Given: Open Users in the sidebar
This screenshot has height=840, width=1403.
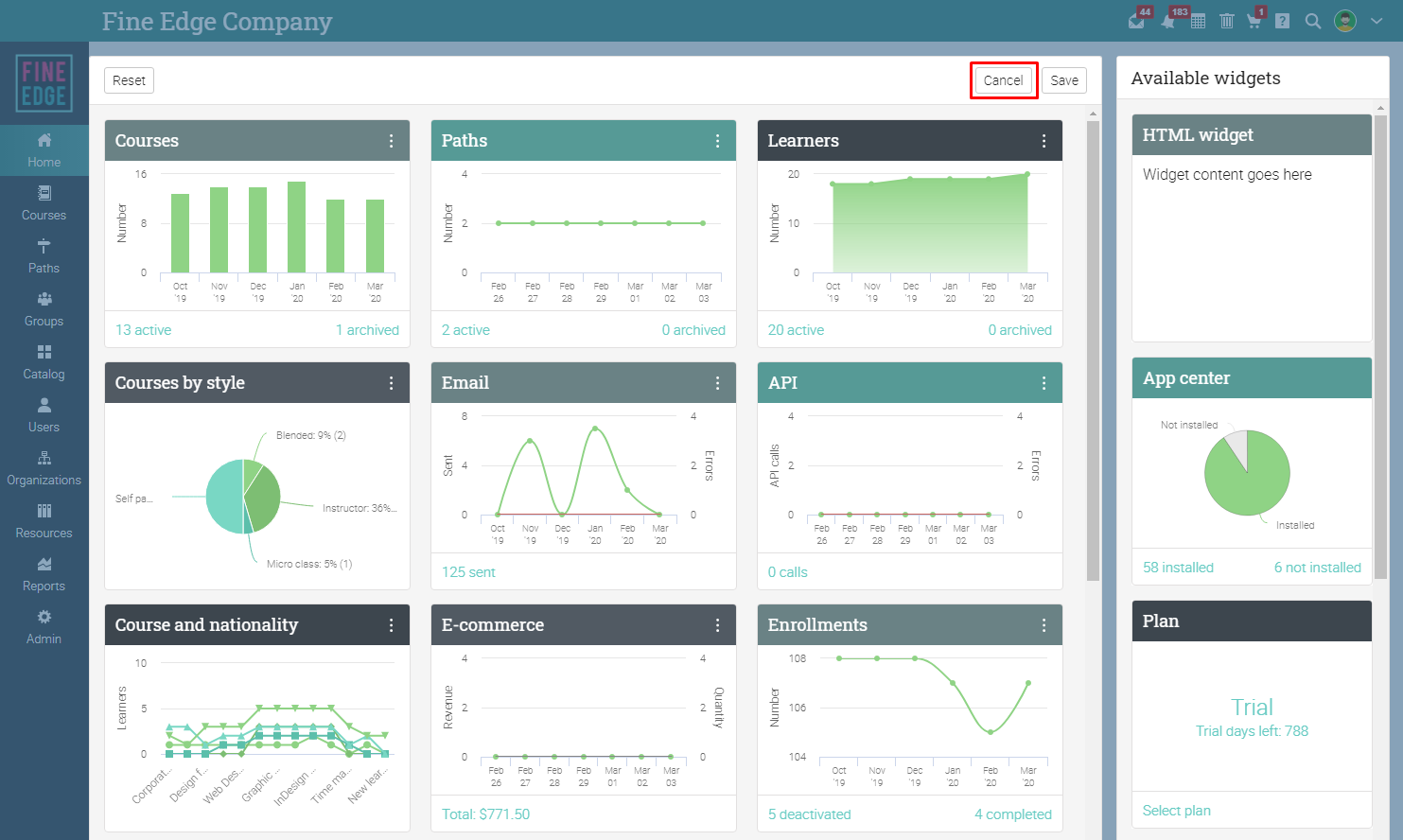Looking at the screenshot, I should click(44, 415).
